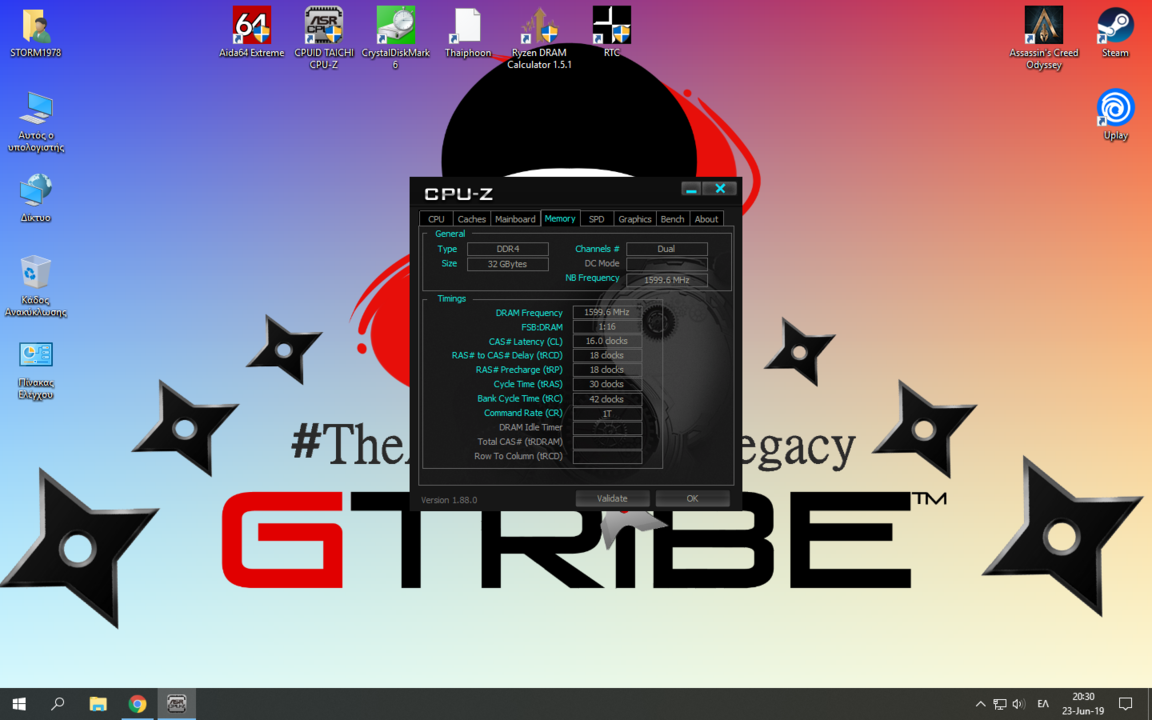
Task: Open the volume tray icon
Action: [x=1018, y=704]
